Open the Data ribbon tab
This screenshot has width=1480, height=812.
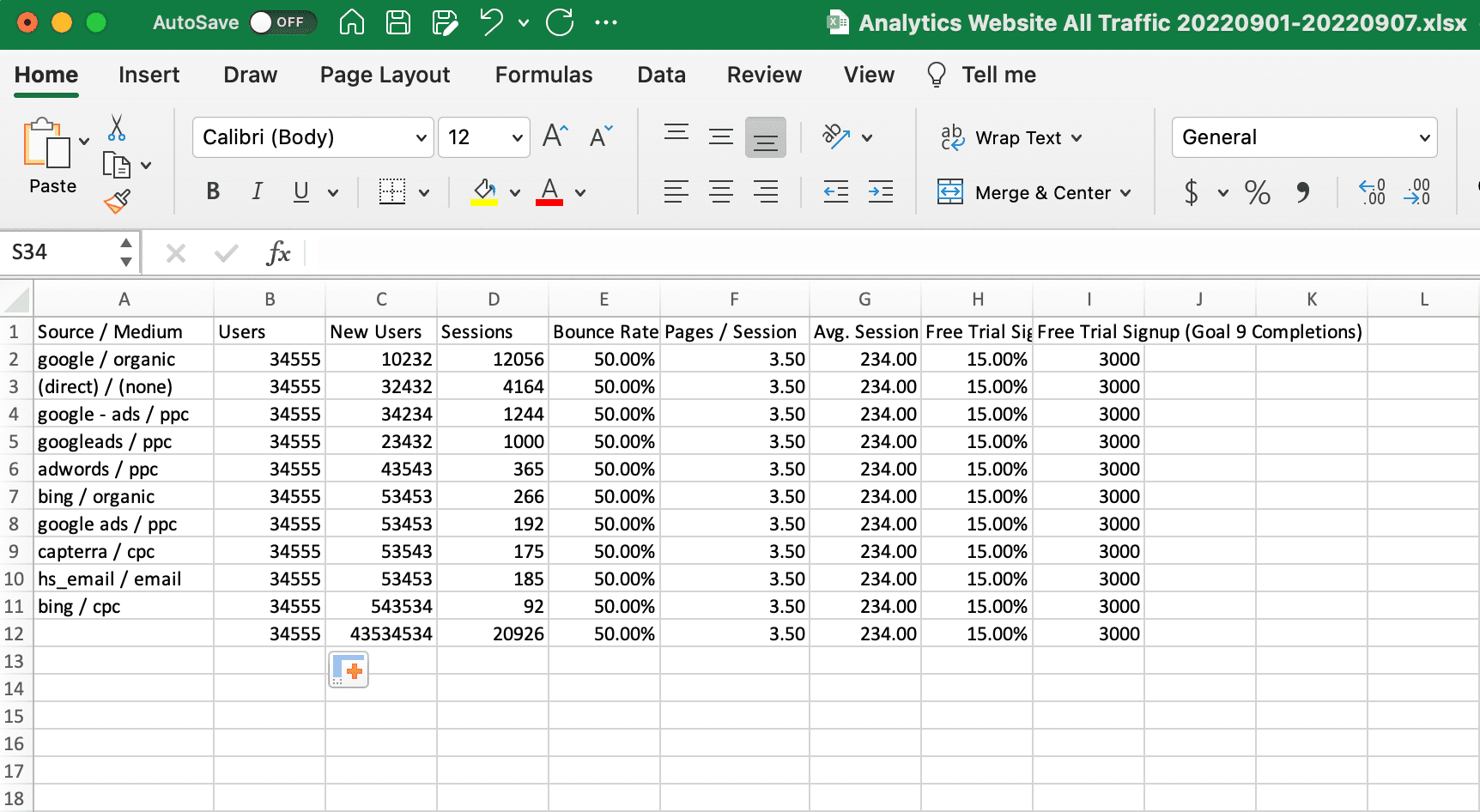tap(660, 76)
